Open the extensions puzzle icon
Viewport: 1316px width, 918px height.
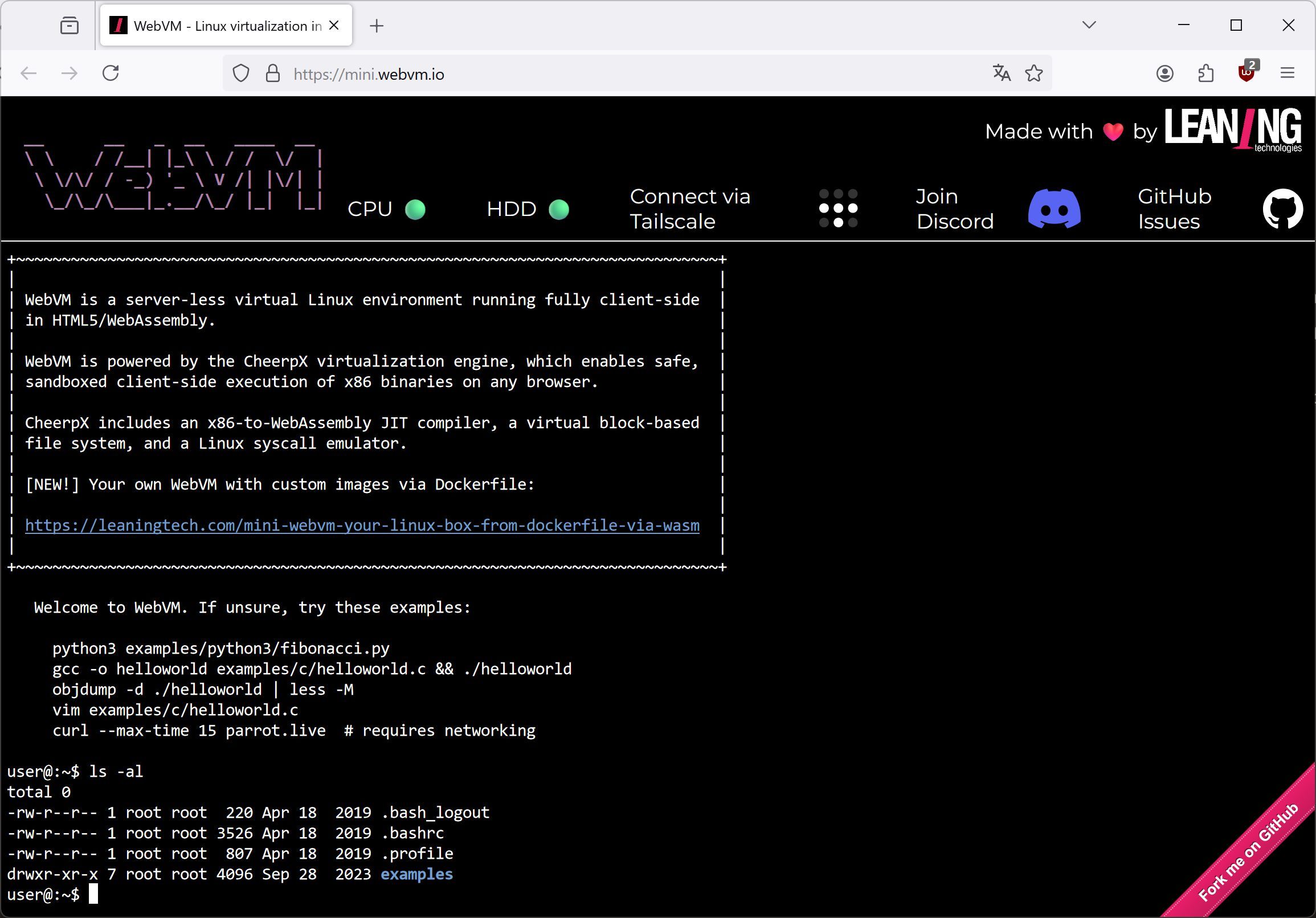[1206, 74]
